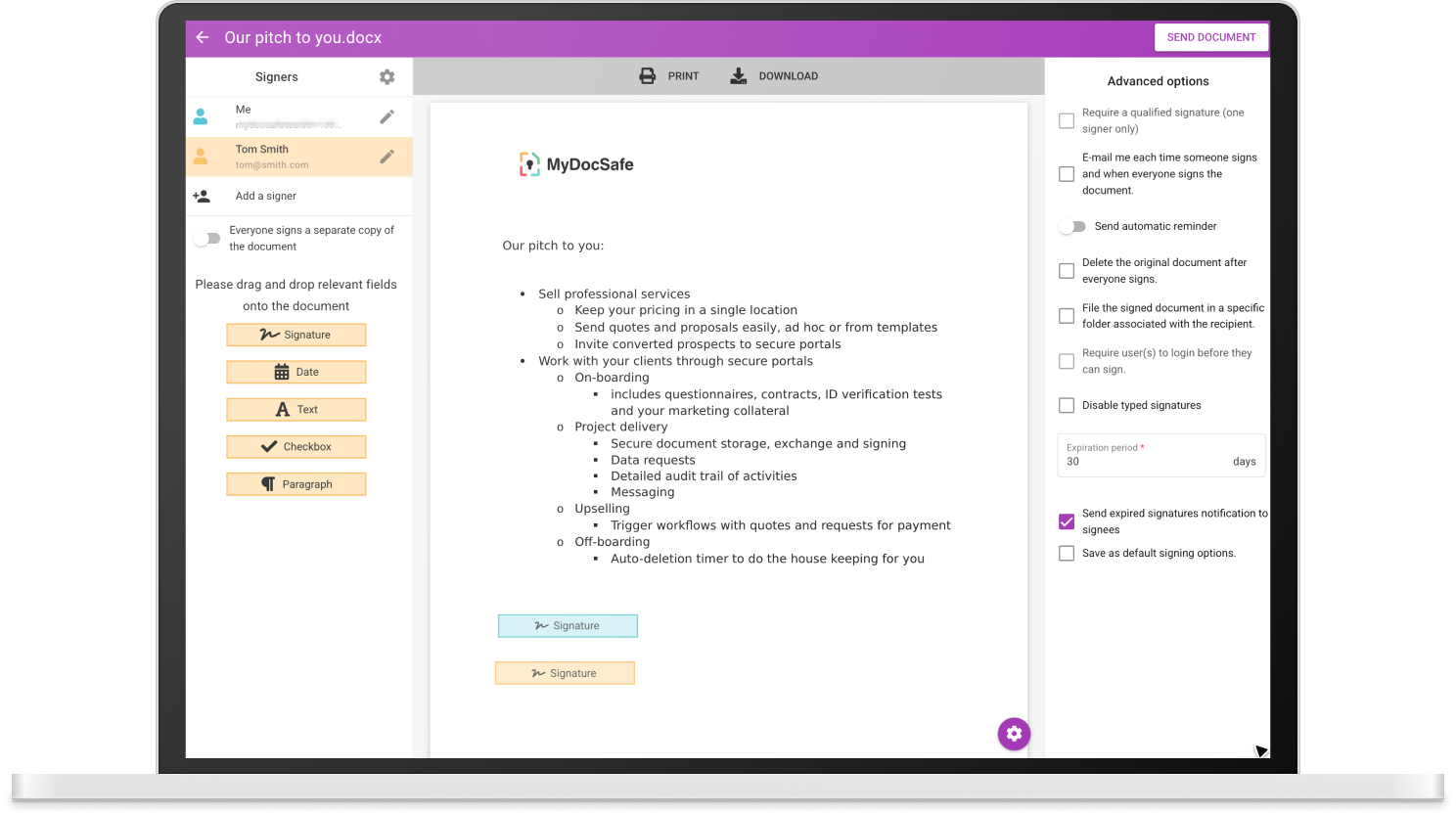Open the Signers settings gear icon
The image size is (1456, 813).
(x=387, y=76)
